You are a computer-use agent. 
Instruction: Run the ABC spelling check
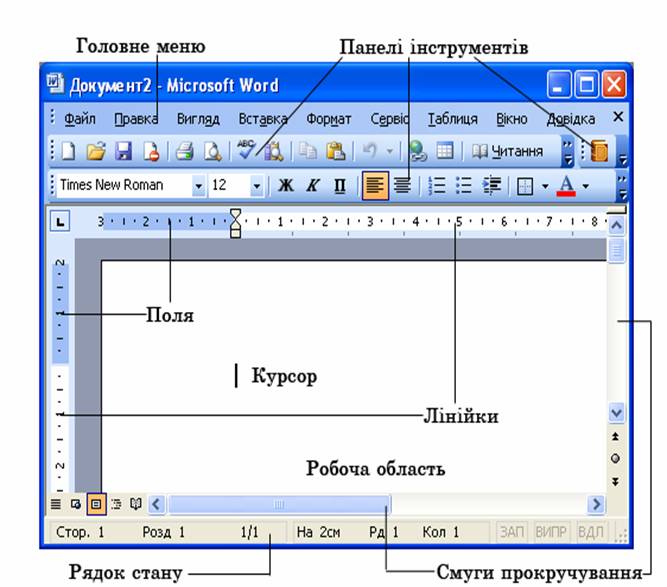tap(246, 150)
